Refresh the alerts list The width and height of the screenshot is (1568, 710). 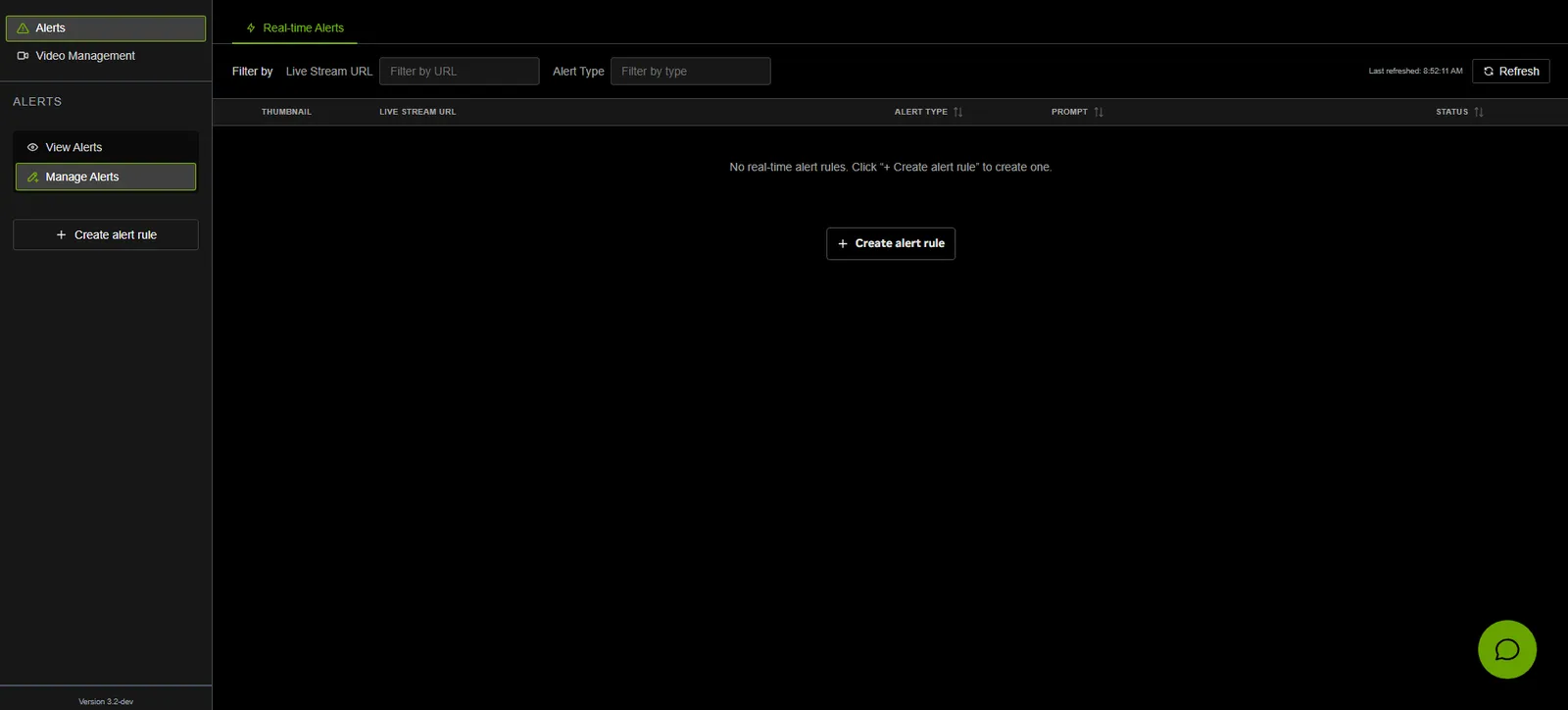click(1510, 71)
